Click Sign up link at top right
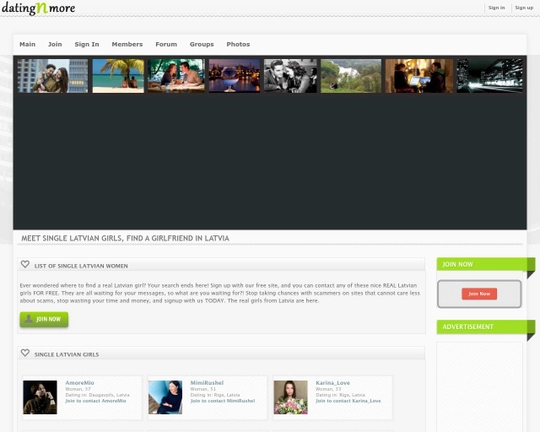Screen dimensions: 540x432 [524, 8]
